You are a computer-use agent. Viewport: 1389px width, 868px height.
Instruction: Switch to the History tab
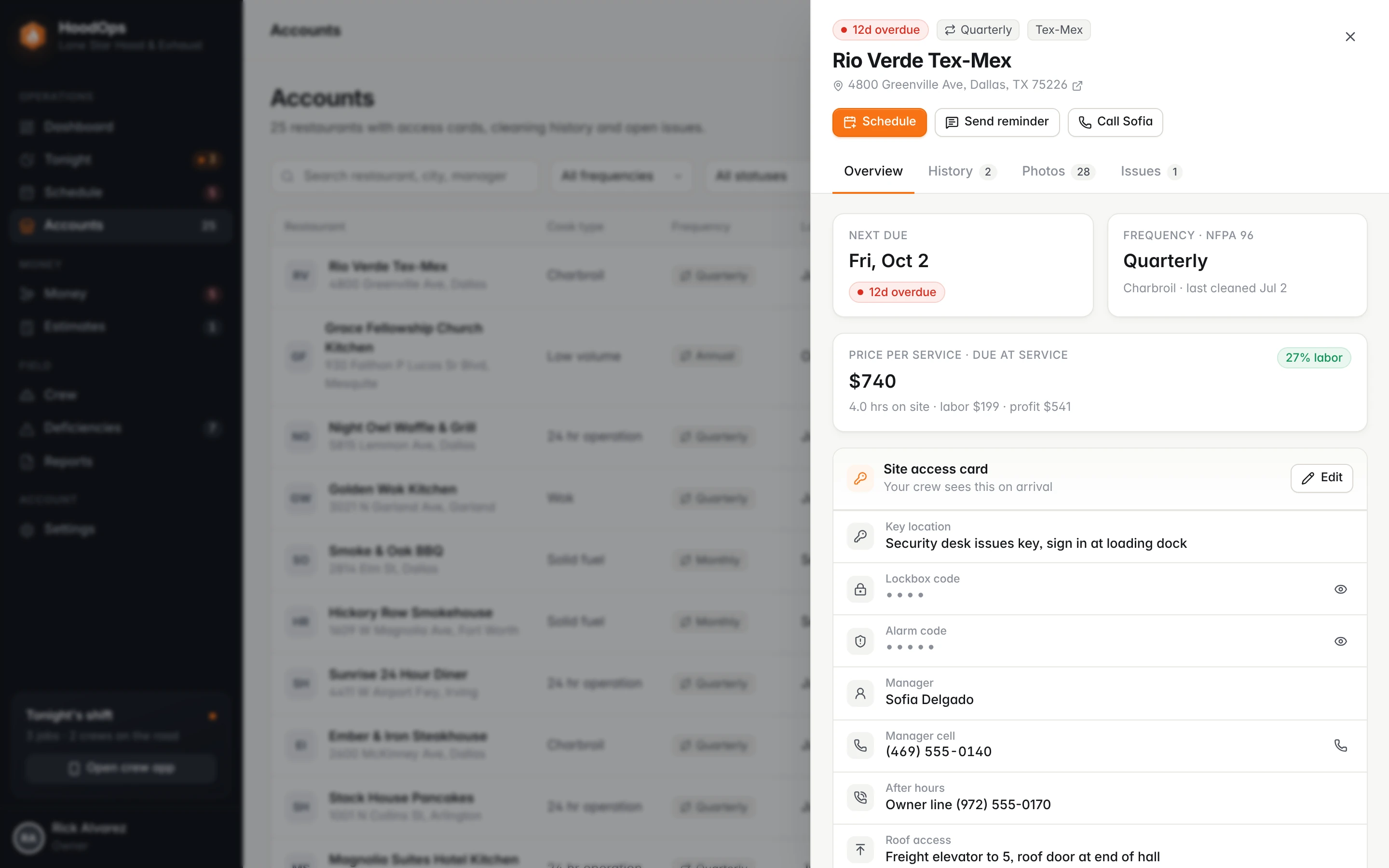click(962, 172)
